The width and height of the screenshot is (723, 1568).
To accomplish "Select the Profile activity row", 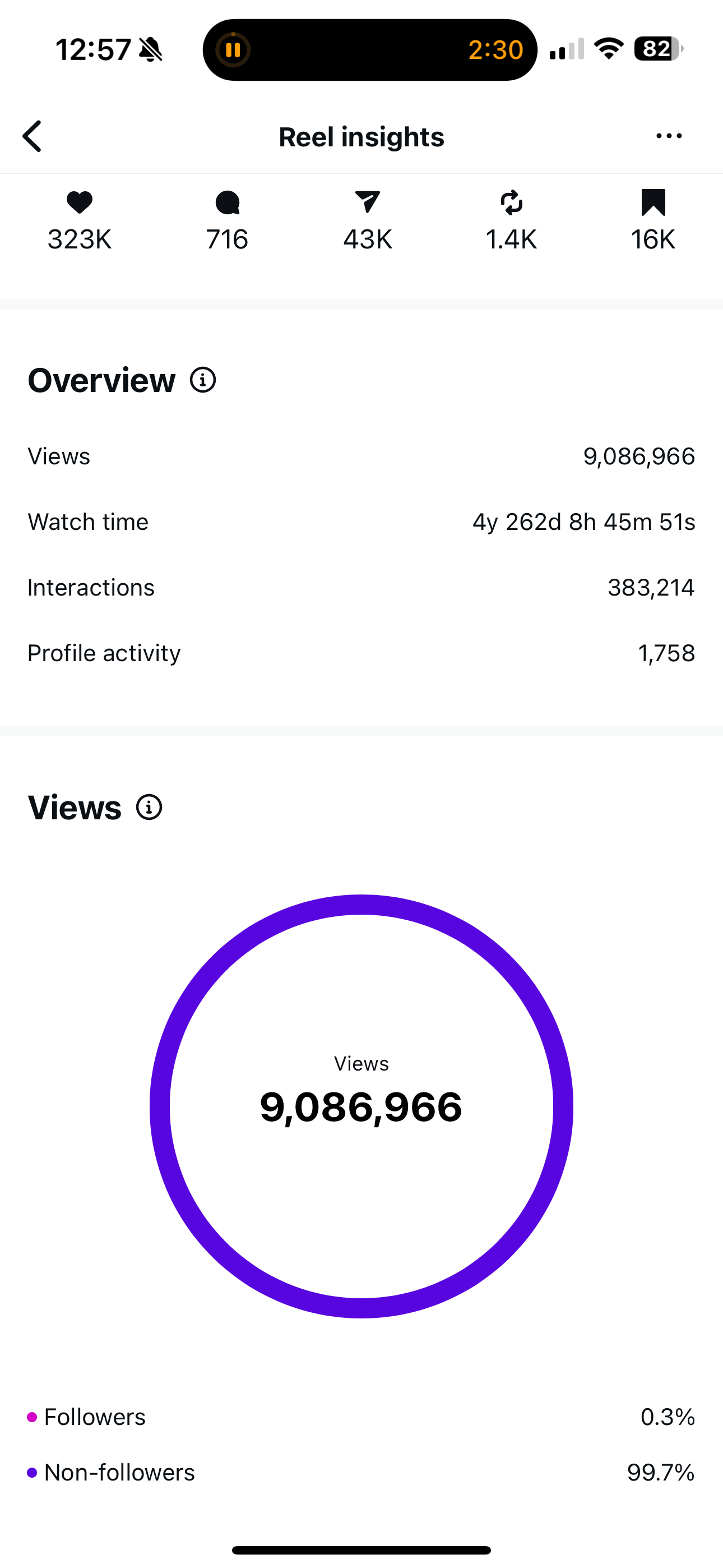I will [x=361, y=653].
